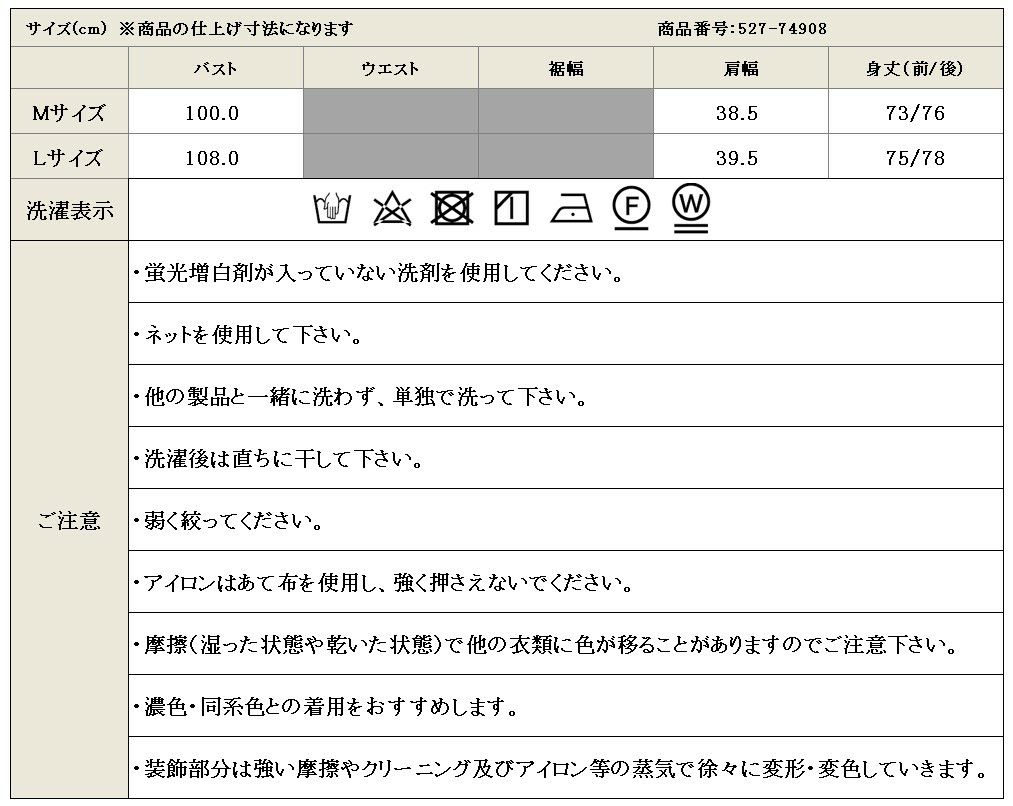Select the 肩幅 column header

coord(740,69)
